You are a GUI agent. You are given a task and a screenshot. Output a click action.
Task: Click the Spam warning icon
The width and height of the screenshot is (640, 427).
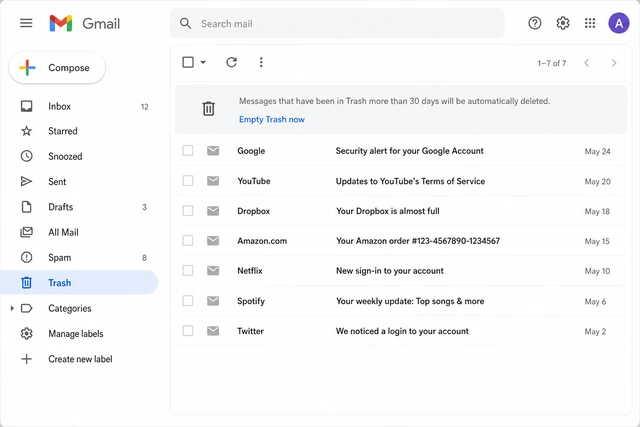coord(27,257)
